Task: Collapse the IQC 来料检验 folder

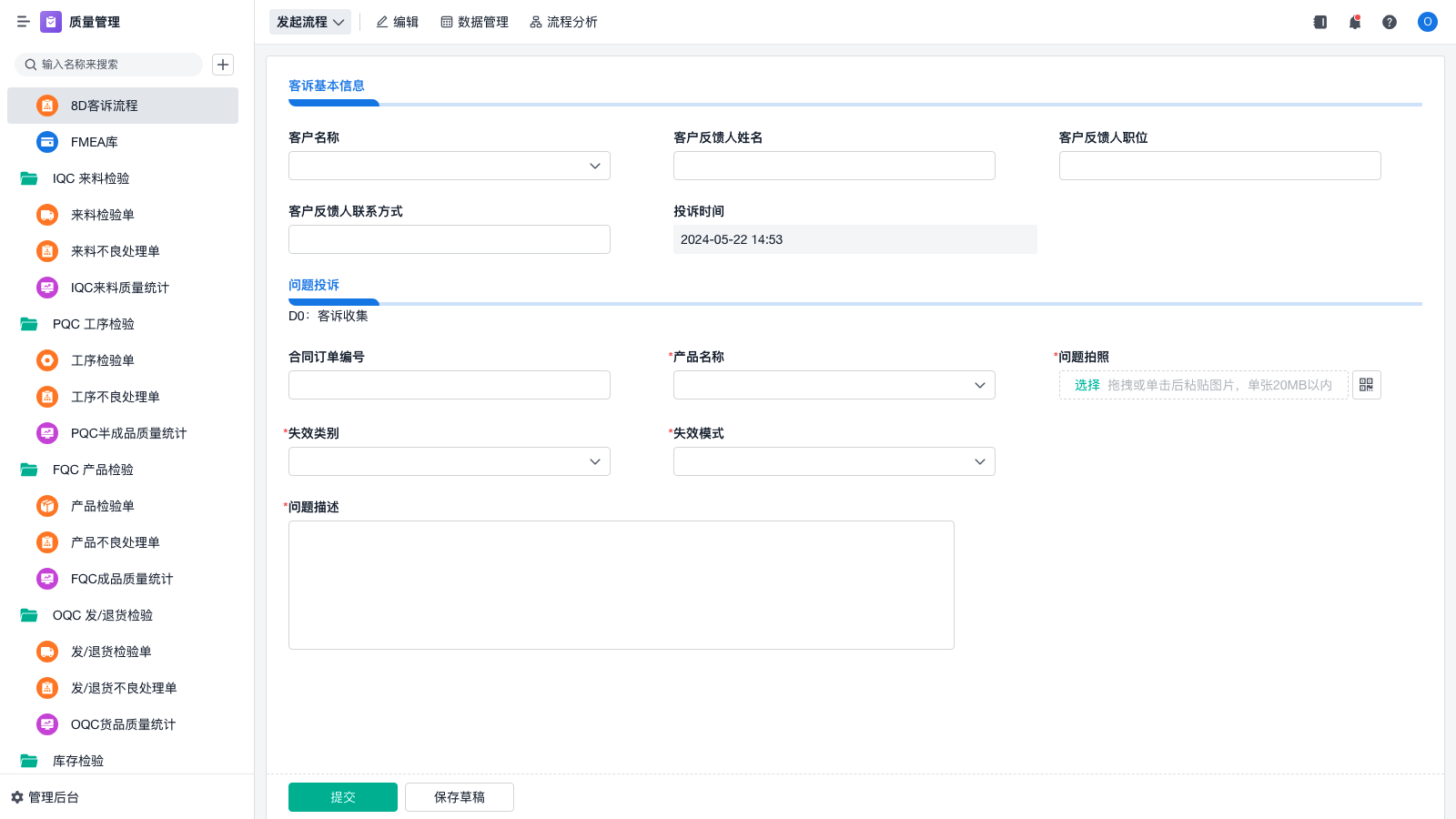Action: 90,178
